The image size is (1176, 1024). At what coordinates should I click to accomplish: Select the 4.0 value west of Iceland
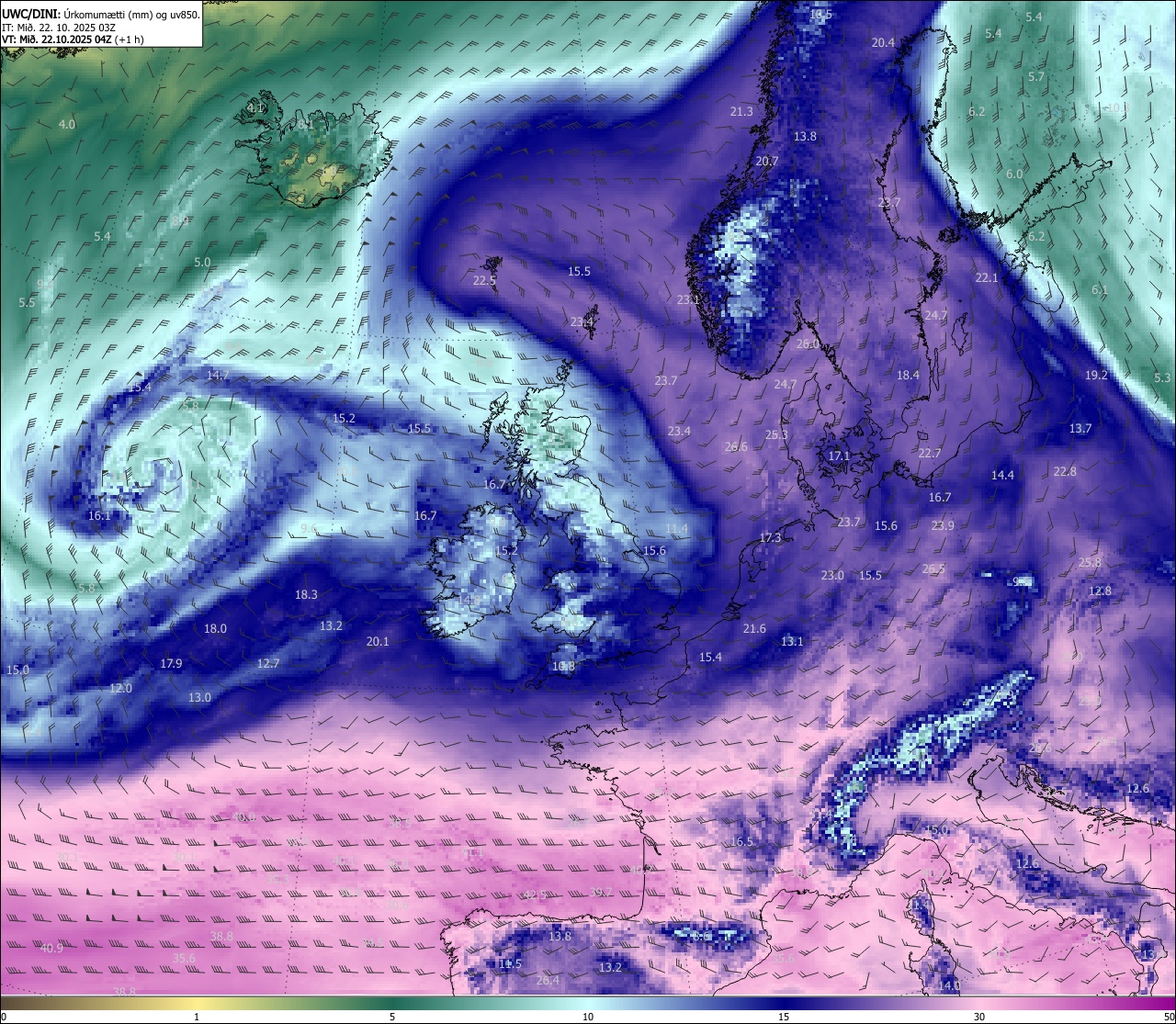(x=67, y=124)
